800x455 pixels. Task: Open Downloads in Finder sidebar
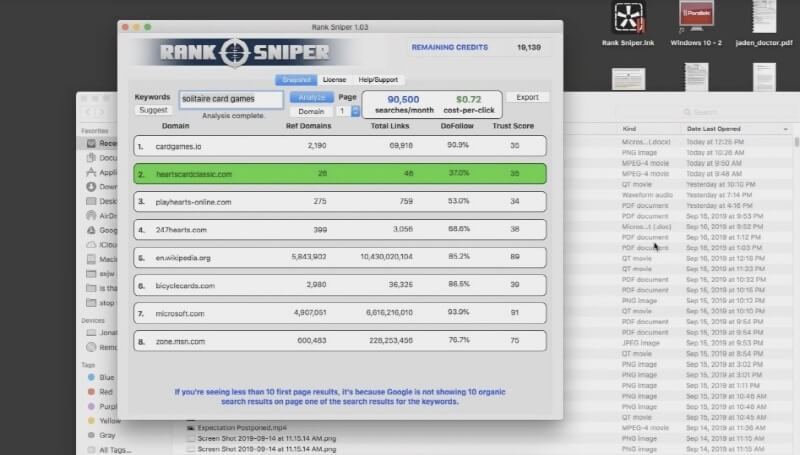click(101, 186)
